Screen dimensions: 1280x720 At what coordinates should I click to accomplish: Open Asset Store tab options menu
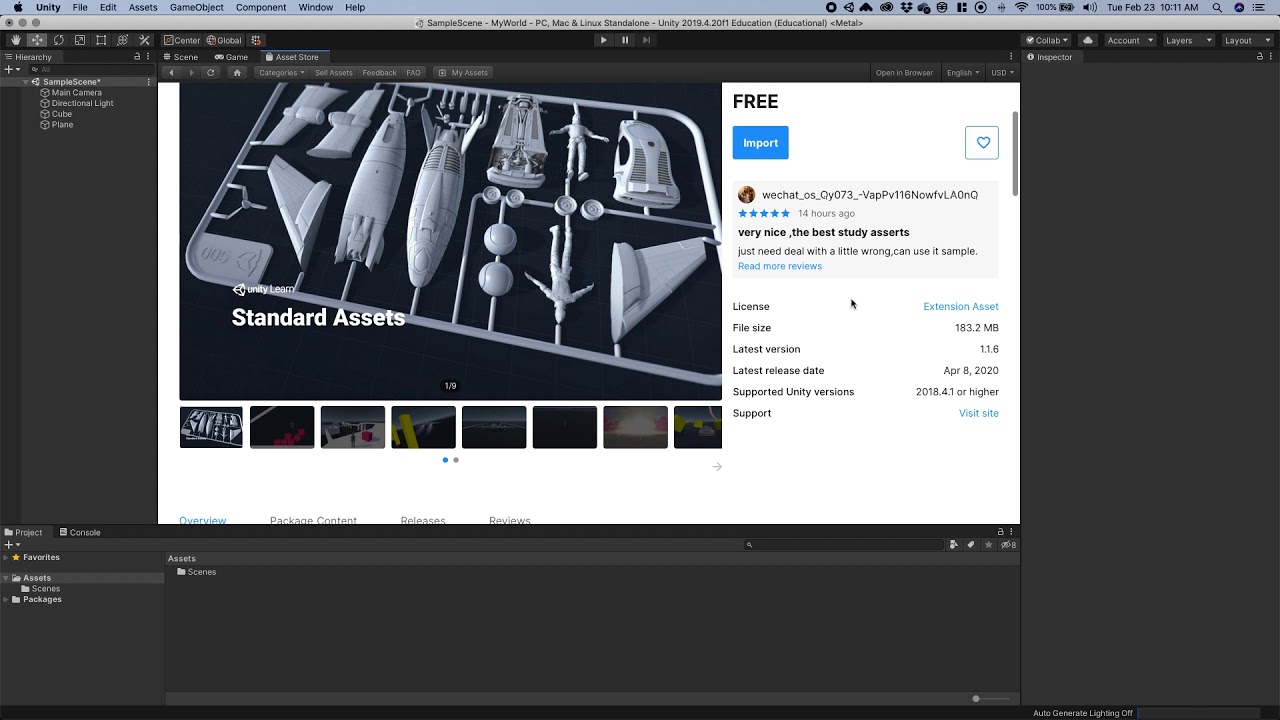(x=1012, y=57)
